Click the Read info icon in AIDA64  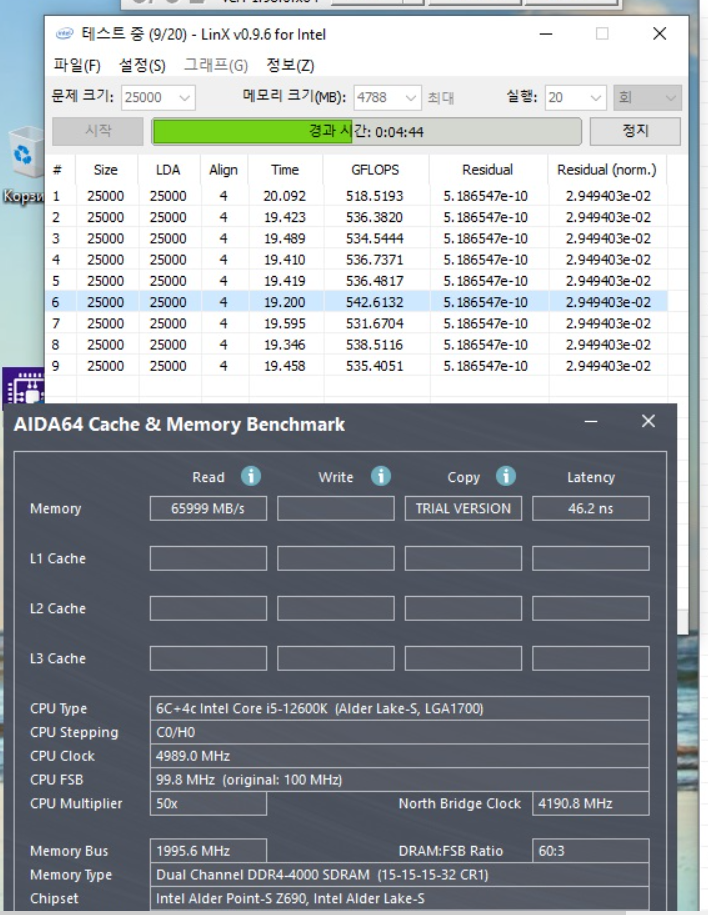tap(251, 476)
